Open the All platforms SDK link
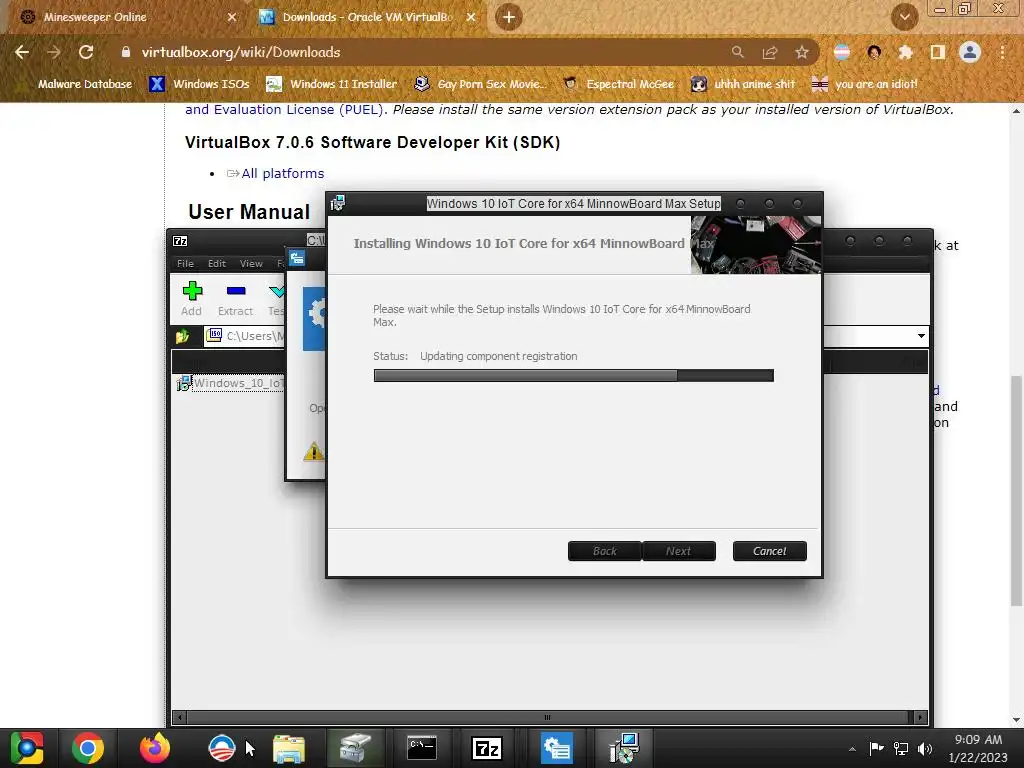The image size is (1024, 768). point(283,173)
